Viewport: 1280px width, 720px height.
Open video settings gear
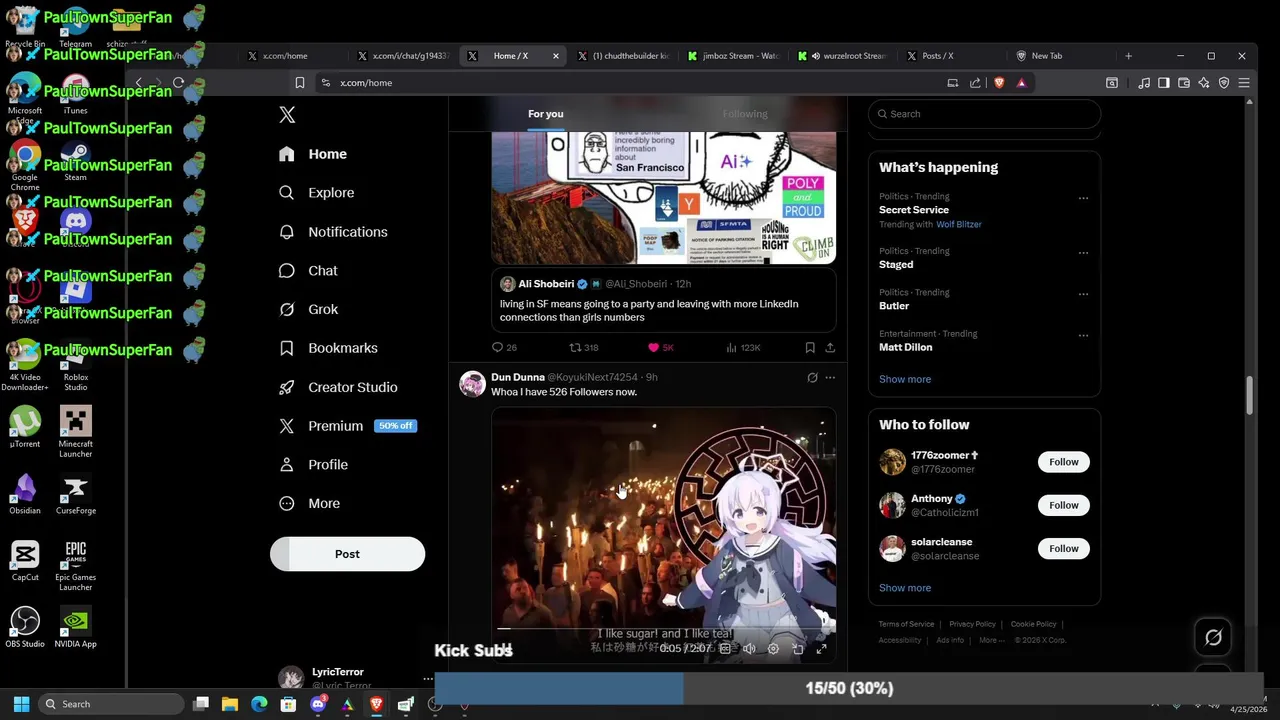click(773, 649)
